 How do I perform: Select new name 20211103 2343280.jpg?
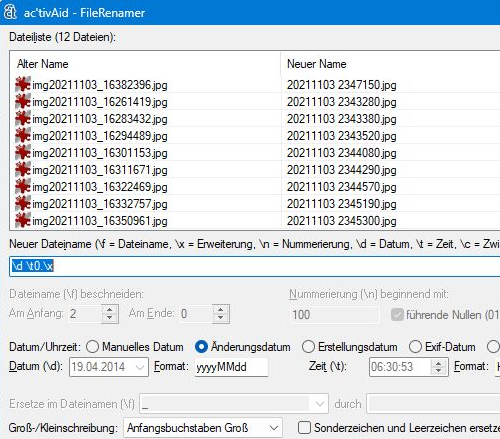(342, 102)
